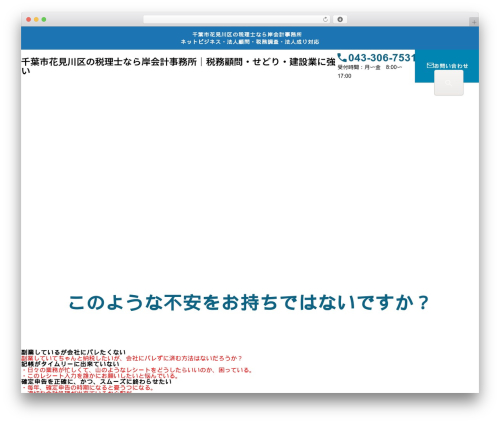Click the red close window button

[x=29, y=20]
